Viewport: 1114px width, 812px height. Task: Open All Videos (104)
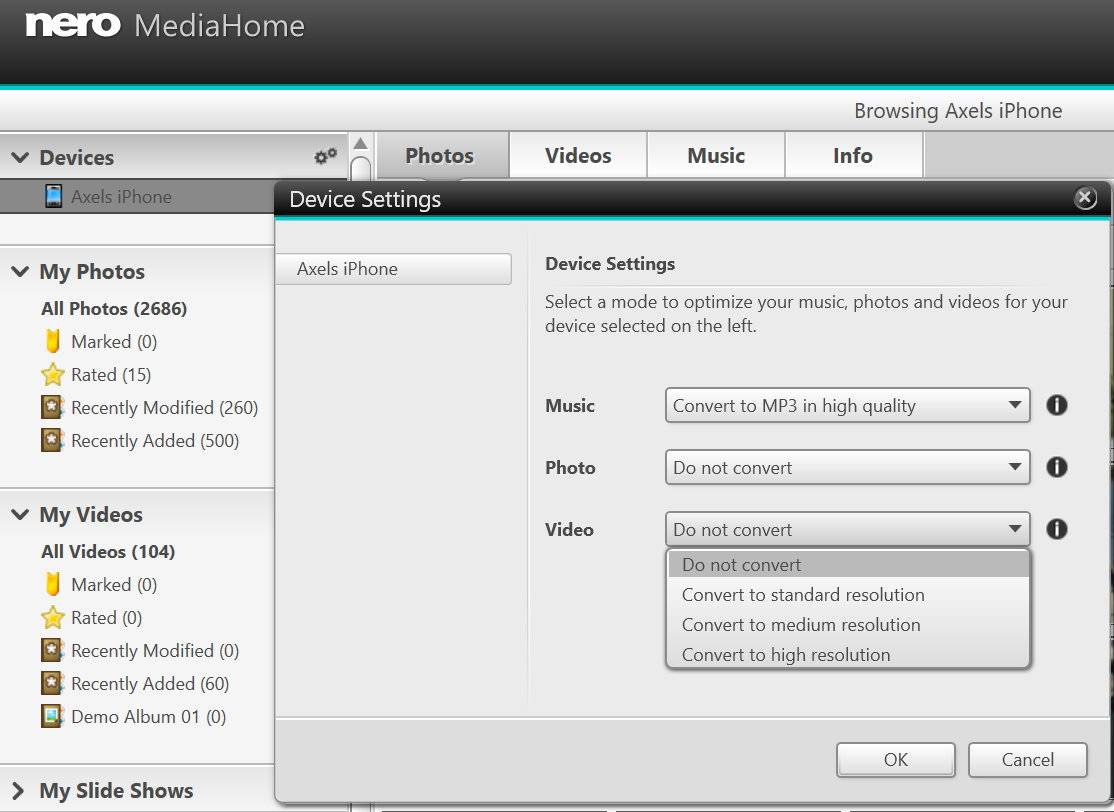point(108,551)
